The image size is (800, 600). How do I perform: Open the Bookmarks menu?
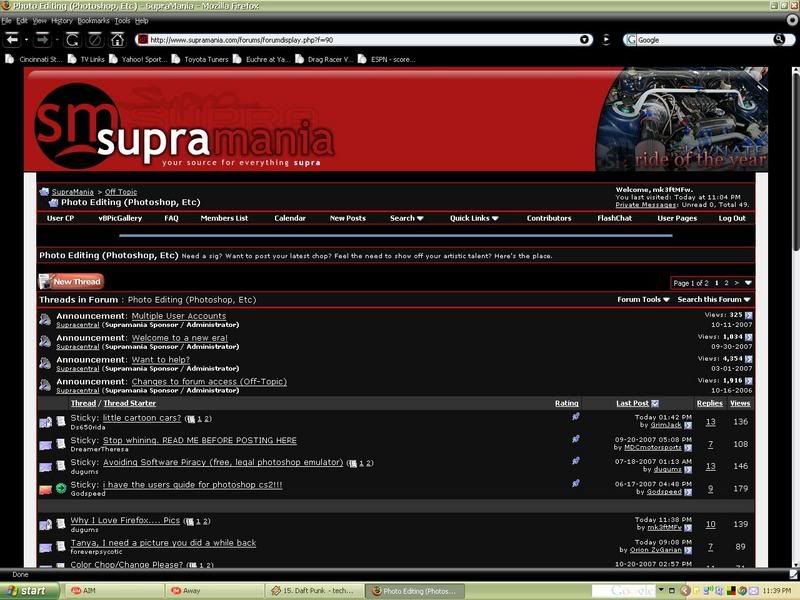93,21
